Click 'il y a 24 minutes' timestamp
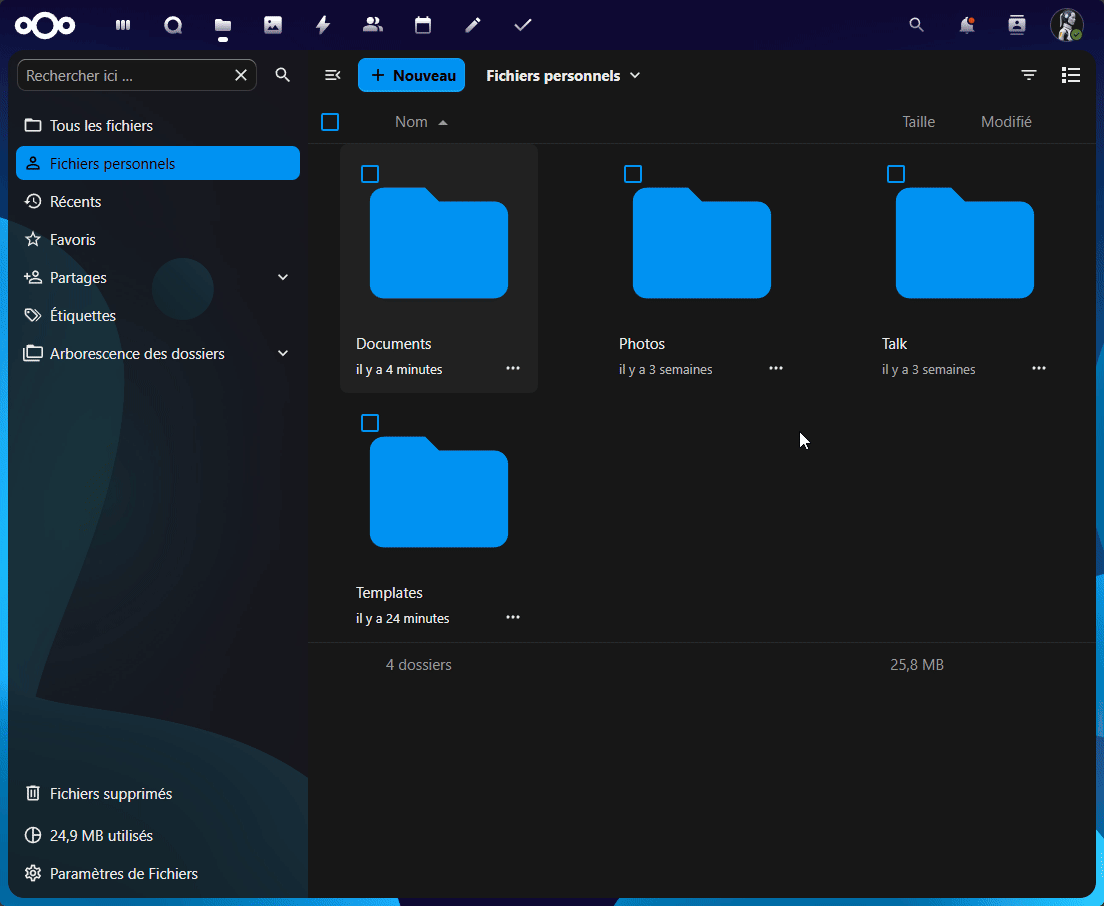The width and height of the screenshot is (1104, 906). [403, 619]
